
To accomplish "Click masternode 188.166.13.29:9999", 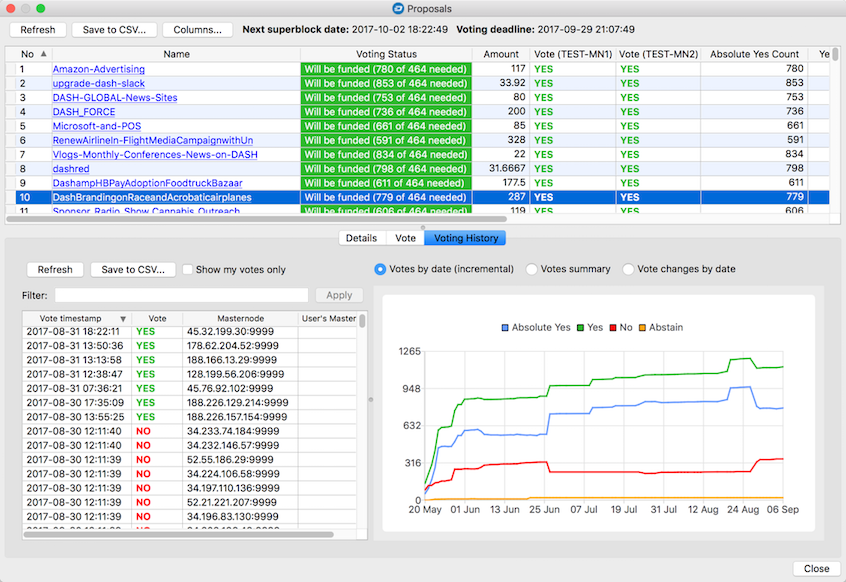I will point(232,360).
